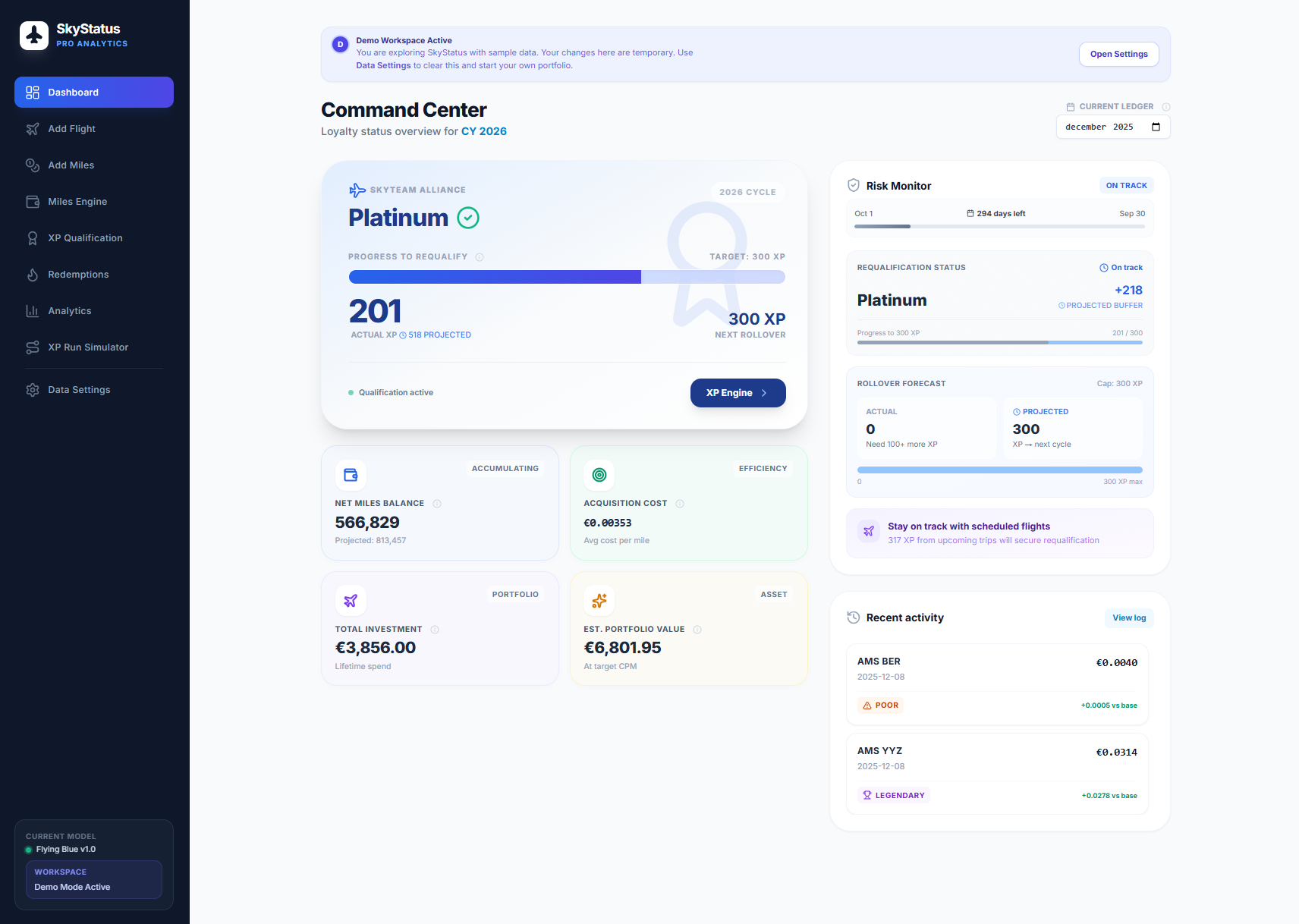The height and width of the screenshot is (924, 1299).
Task: Click the info icon next to Current Ledger
Action: tap(1166, 107)
